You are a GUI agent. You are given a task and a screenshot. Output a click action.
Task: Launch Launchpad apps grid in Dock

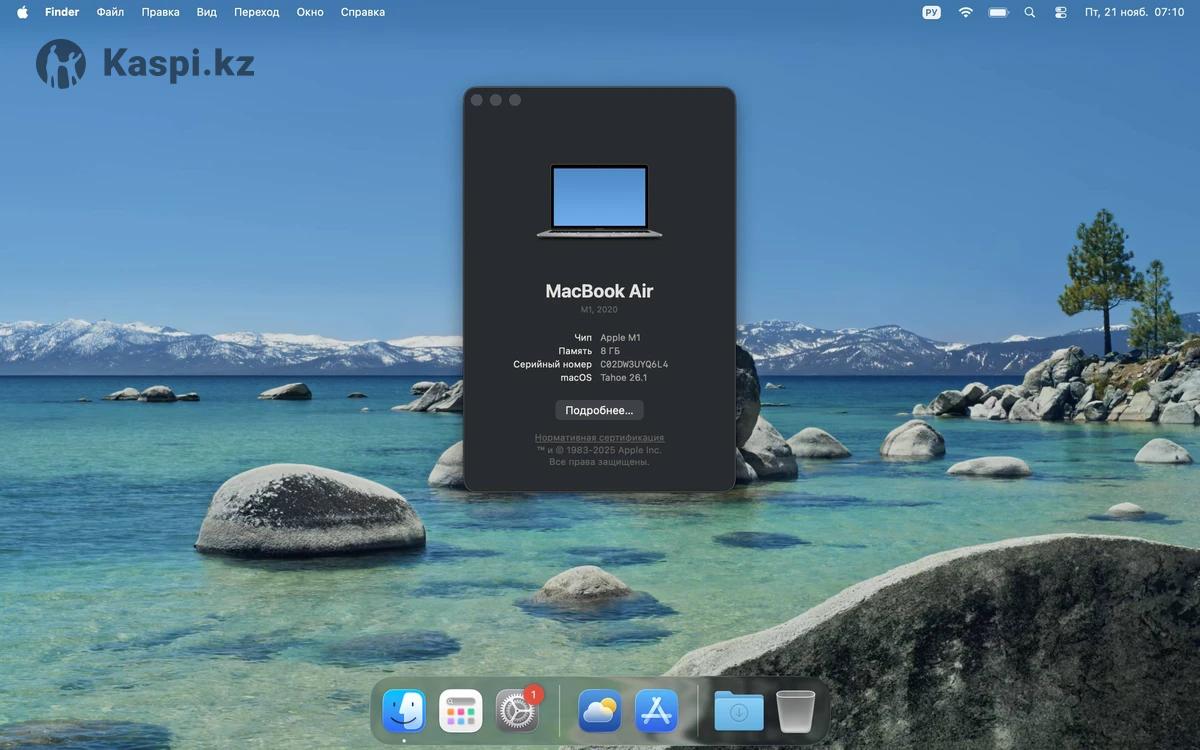pos(461,711)
